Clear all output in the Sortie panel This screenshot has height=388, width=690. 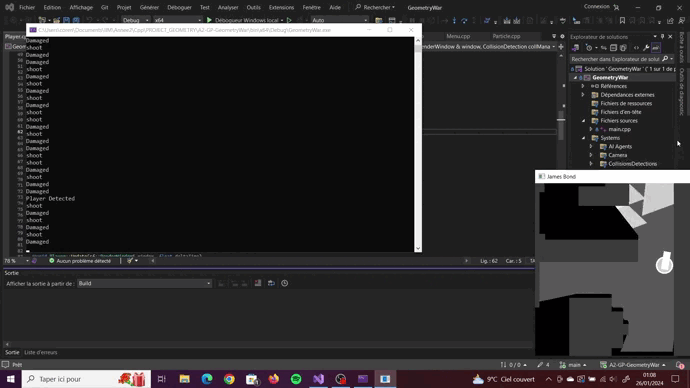pos(258,283)
